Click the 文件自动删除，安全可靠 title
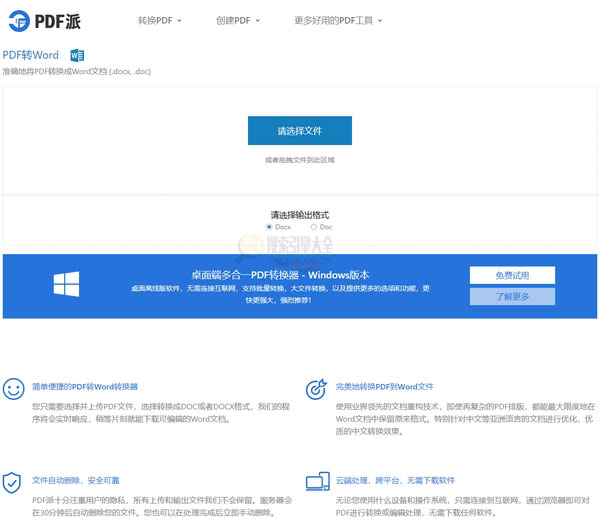This screenshot has height=532, width=599. click(x=76, y=480)
